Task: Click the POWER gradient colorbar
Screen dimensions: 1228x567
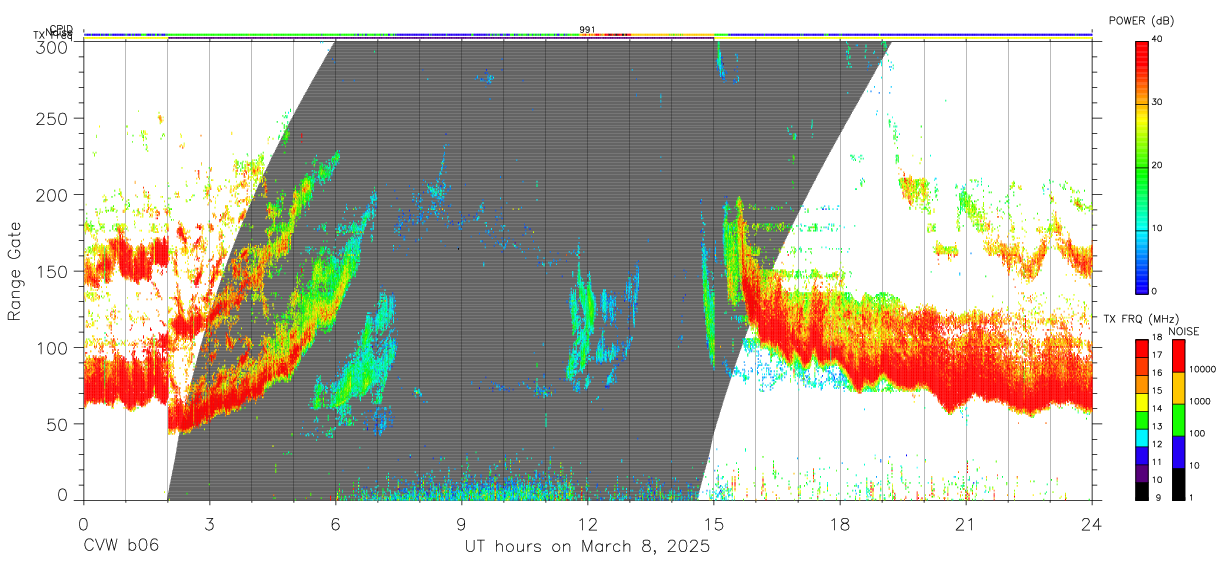Action: 1142,166
